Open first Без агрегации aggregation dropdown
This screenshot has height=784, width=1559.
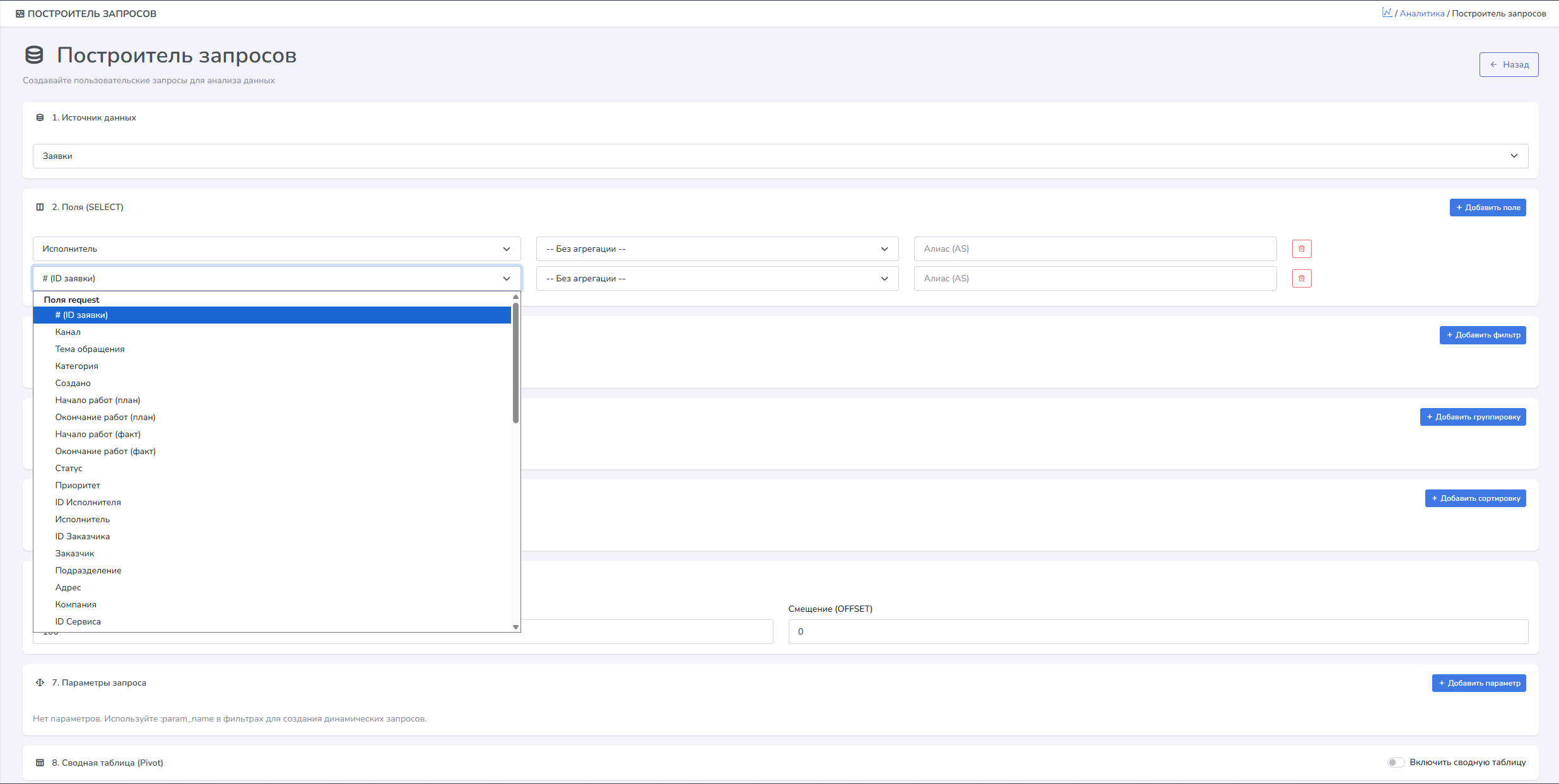[x=717, y=249]
